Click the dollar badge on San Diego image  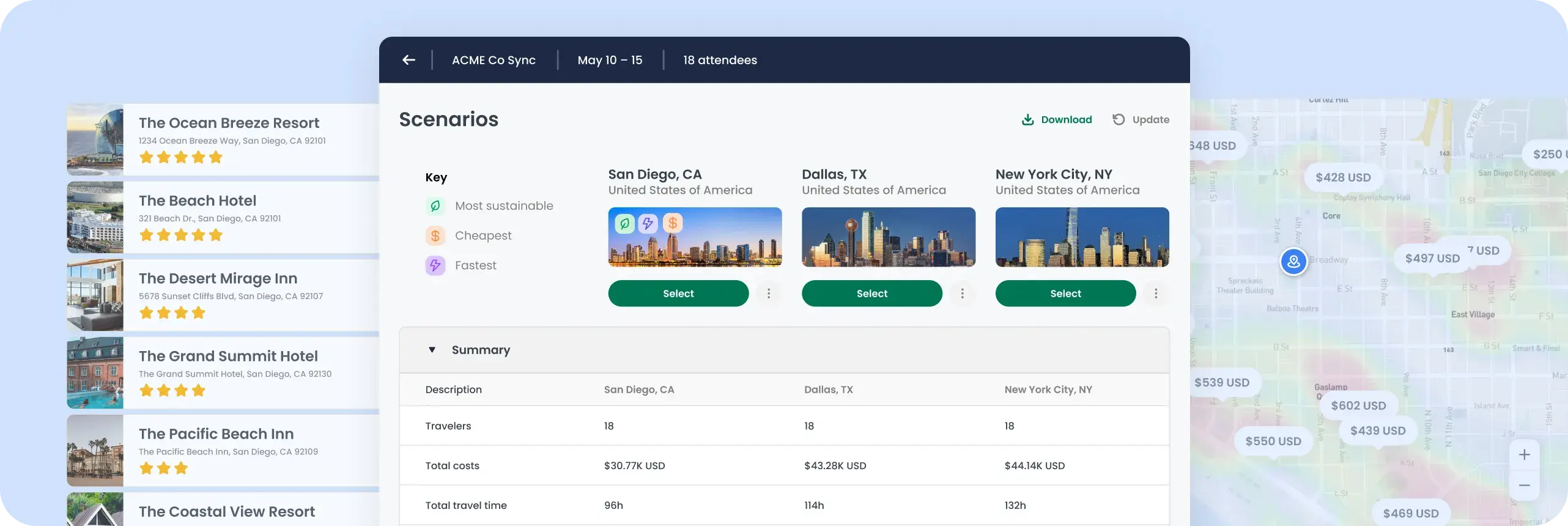tap(672, 223)
